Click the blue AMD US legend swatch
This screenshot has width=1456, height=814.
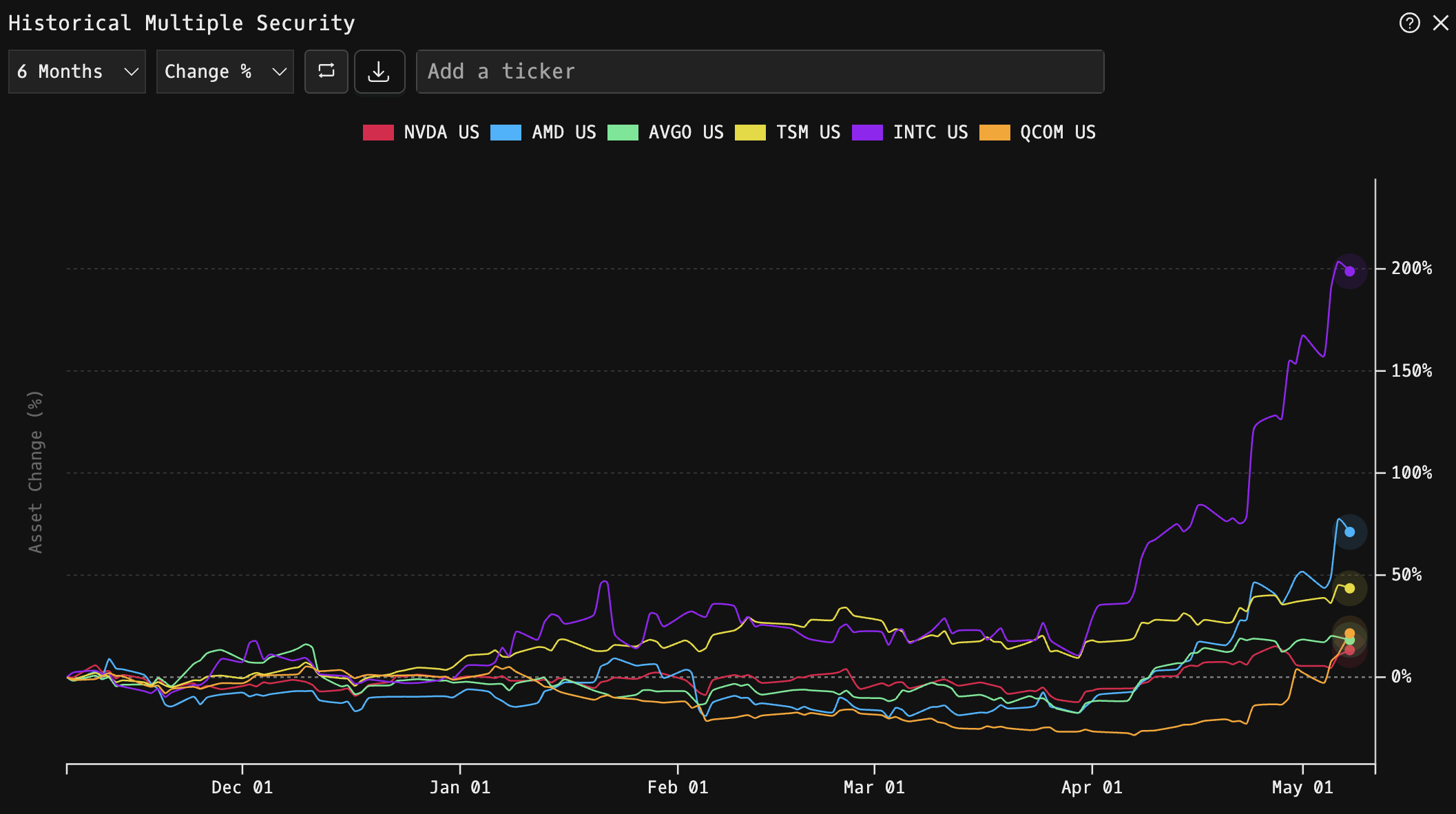(506, 132)
